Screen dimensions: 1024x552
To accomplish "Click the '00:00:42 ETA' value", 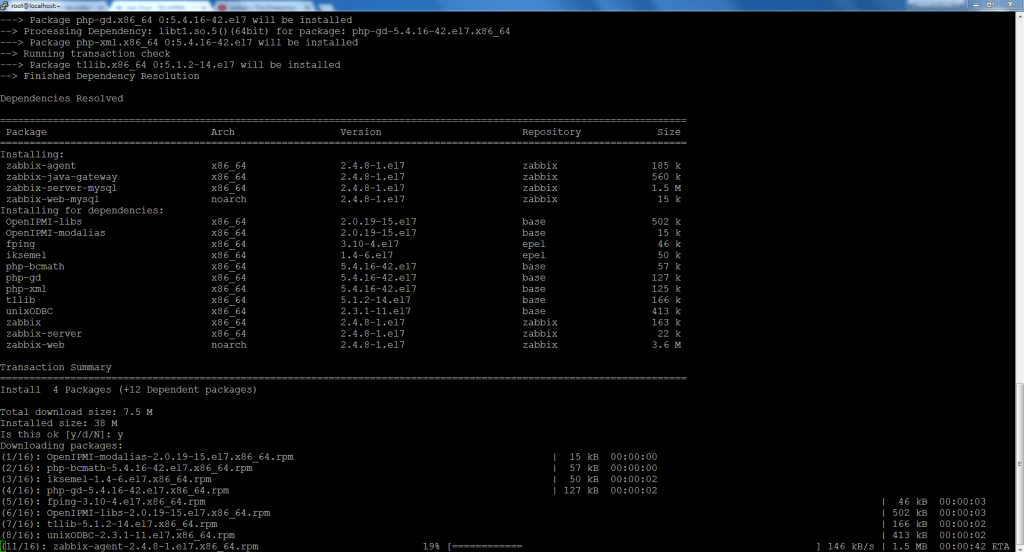I will pos(974,546).
